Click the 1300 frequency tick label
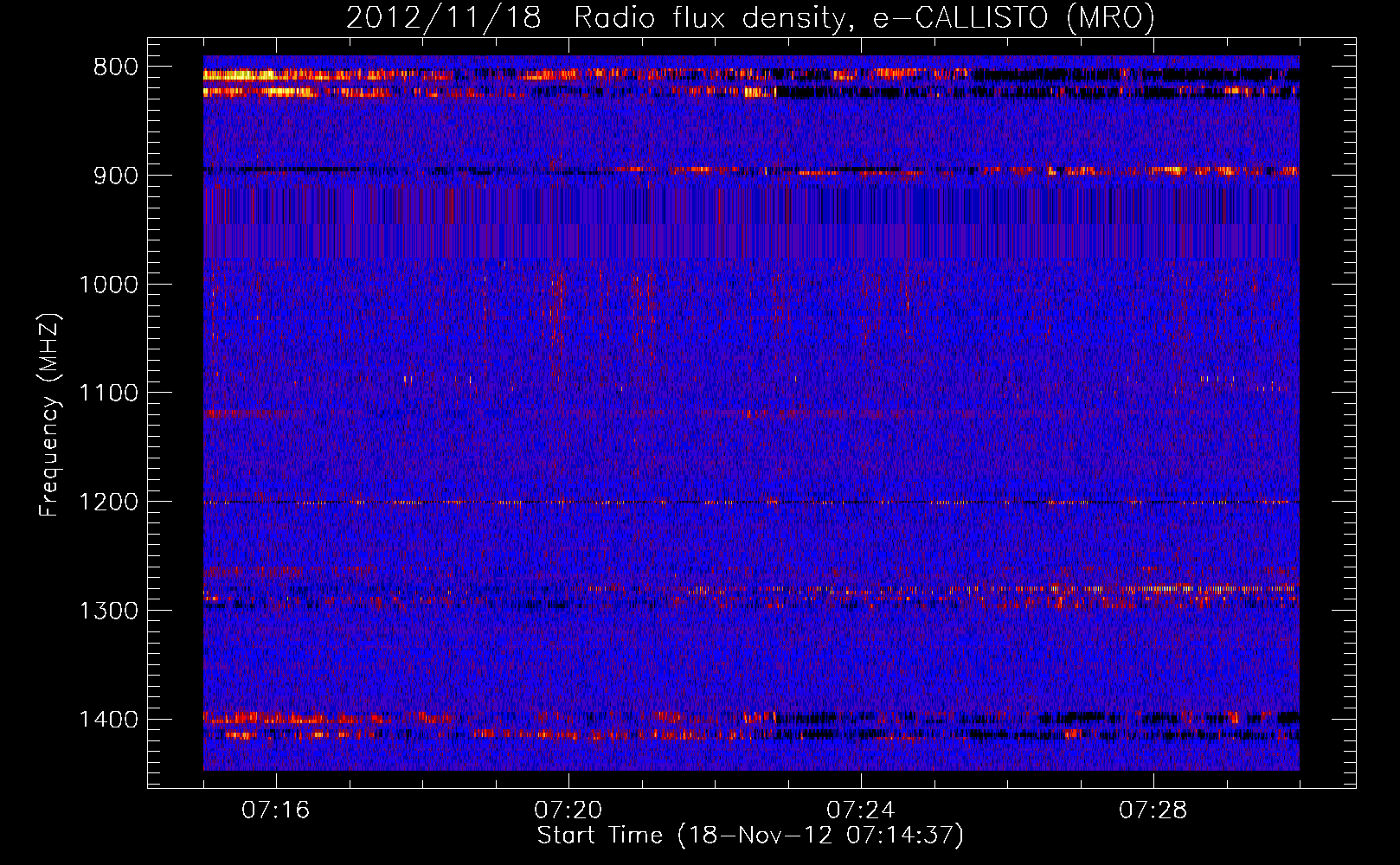Image resolution: width=1400 pixels, height=865 pixels. tap(109, 611)
